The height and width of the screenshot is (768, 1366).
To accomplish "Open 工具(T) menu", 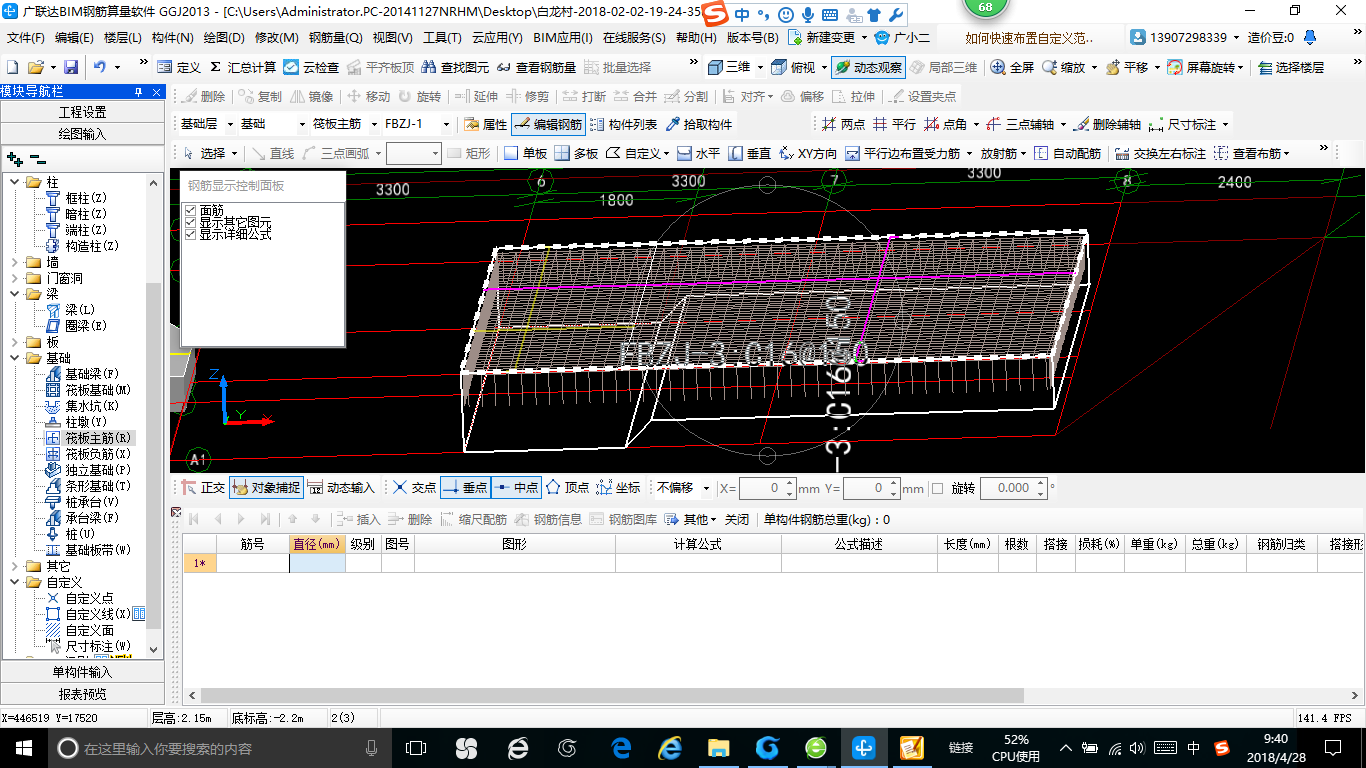I will [x=442, y=38].
